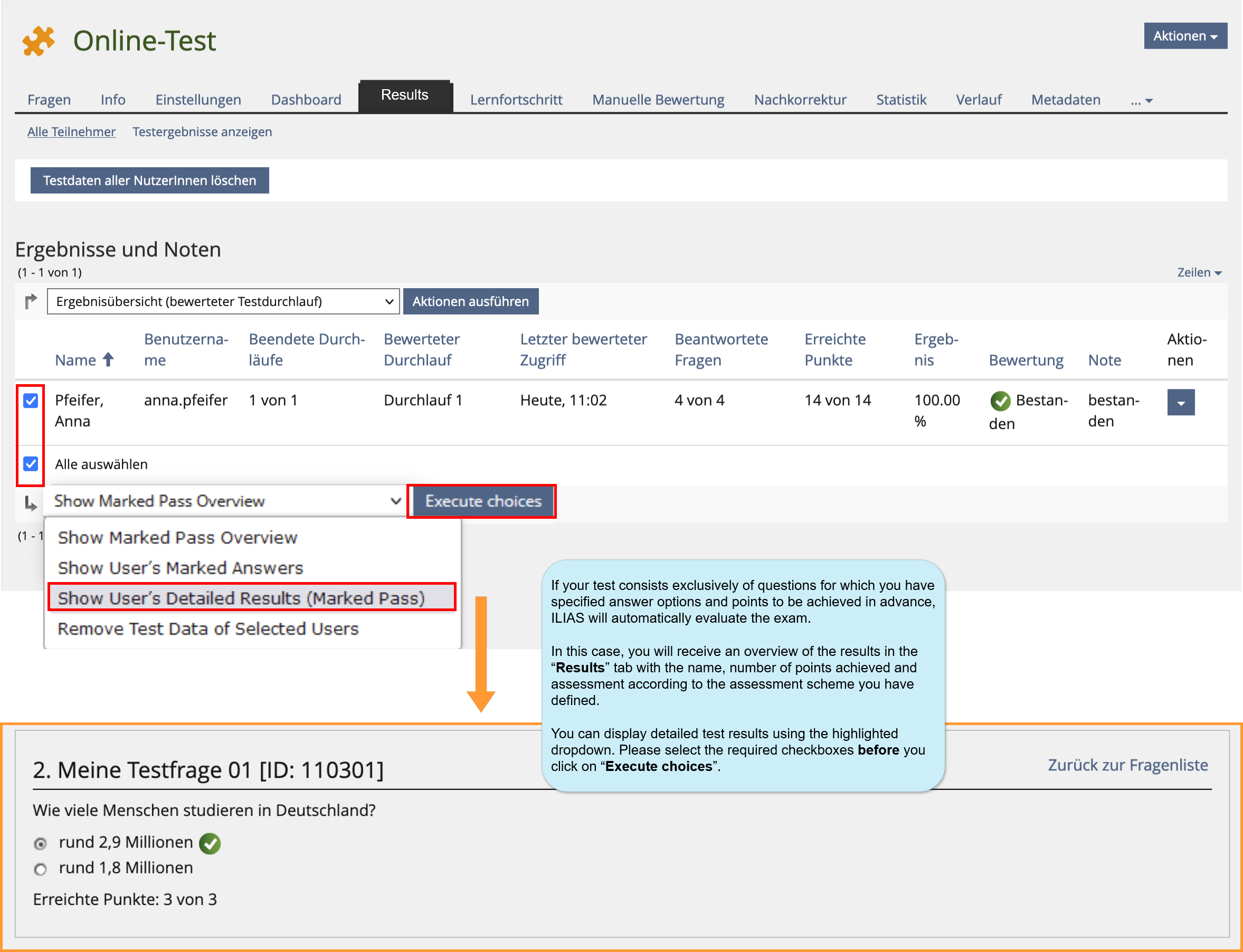Click the Online-Test page title
1243x952 pixels.
pos(145,41)
